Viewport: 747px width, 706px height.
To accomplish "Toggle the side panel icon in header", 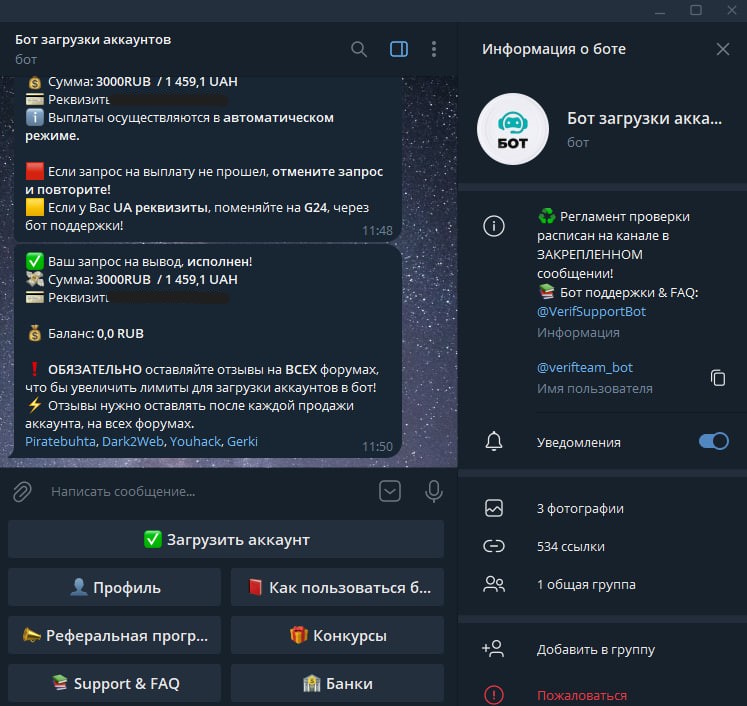I will click(x=398, y=49).
